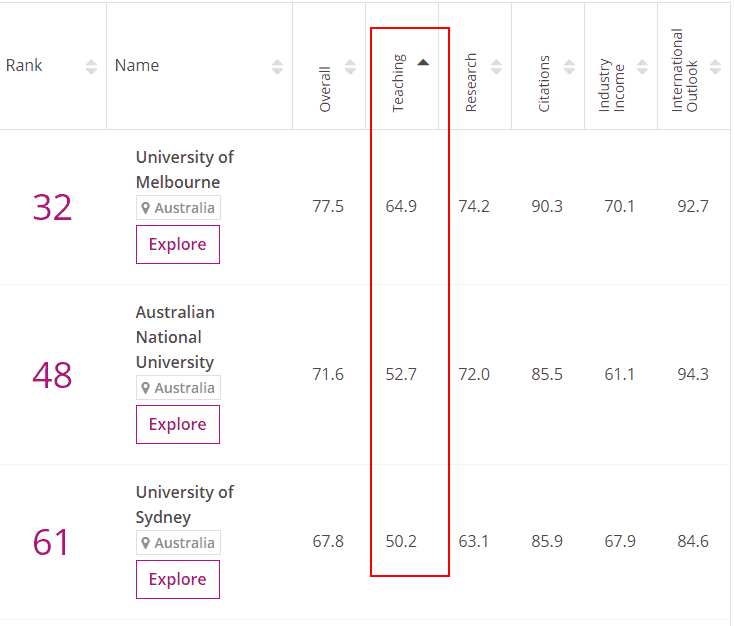Explore University of Sydney
The height and width of the screenshot is (626, 735).
[x=178, y=579]
